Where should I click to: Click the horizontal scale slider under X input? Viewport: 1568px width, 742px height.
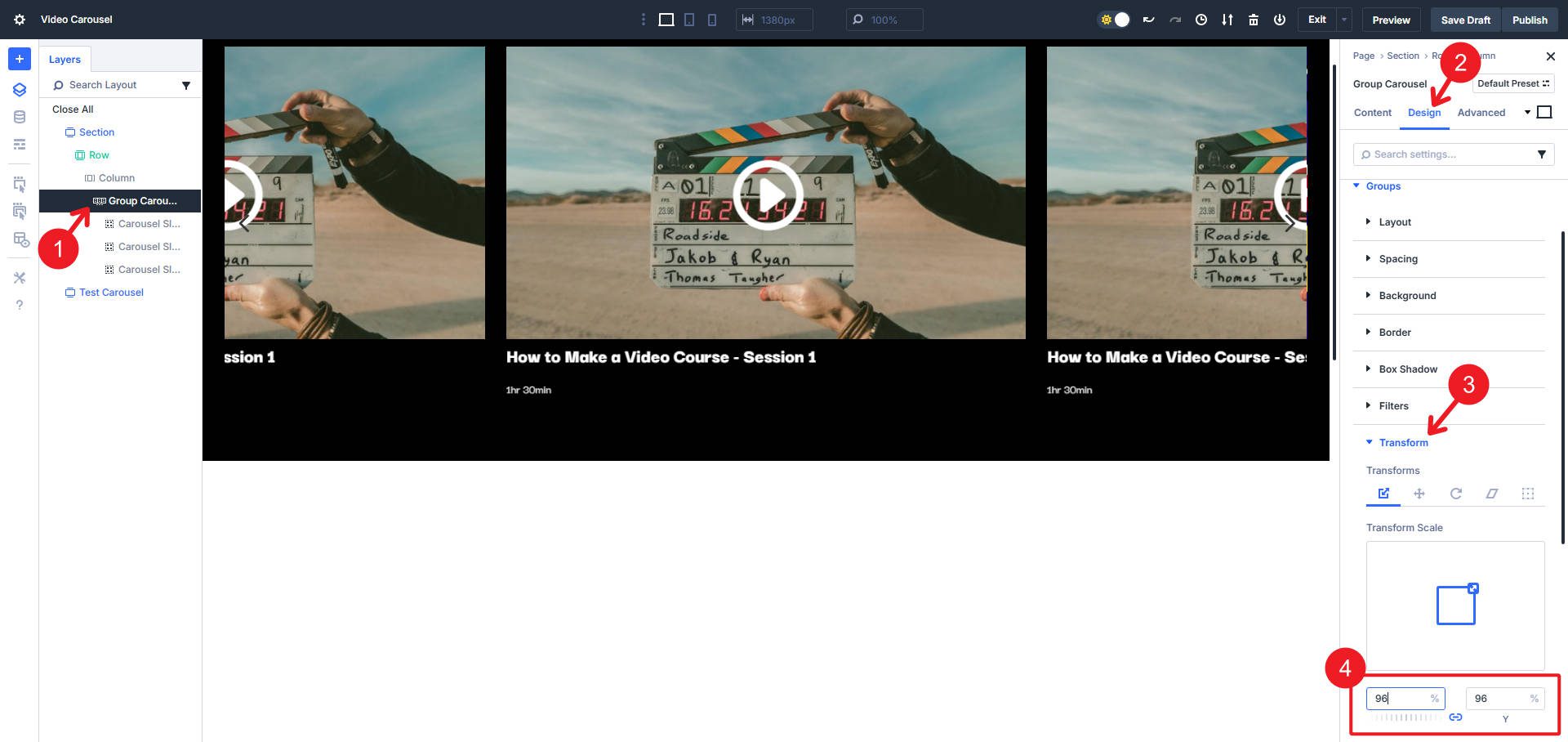coord(1405,717)
